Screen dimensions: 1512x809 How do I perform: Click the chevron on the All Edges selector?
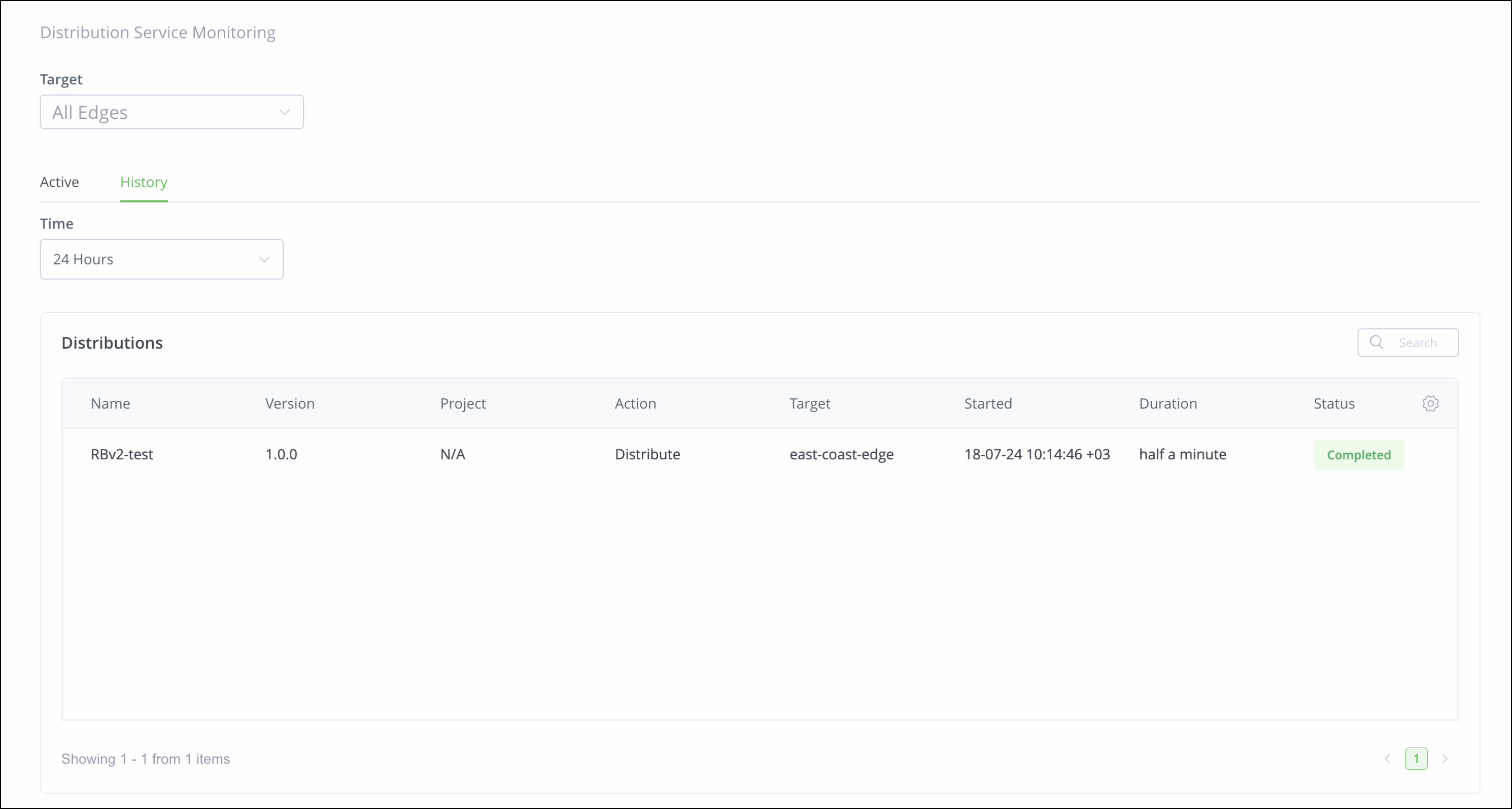tap(285, 112)
